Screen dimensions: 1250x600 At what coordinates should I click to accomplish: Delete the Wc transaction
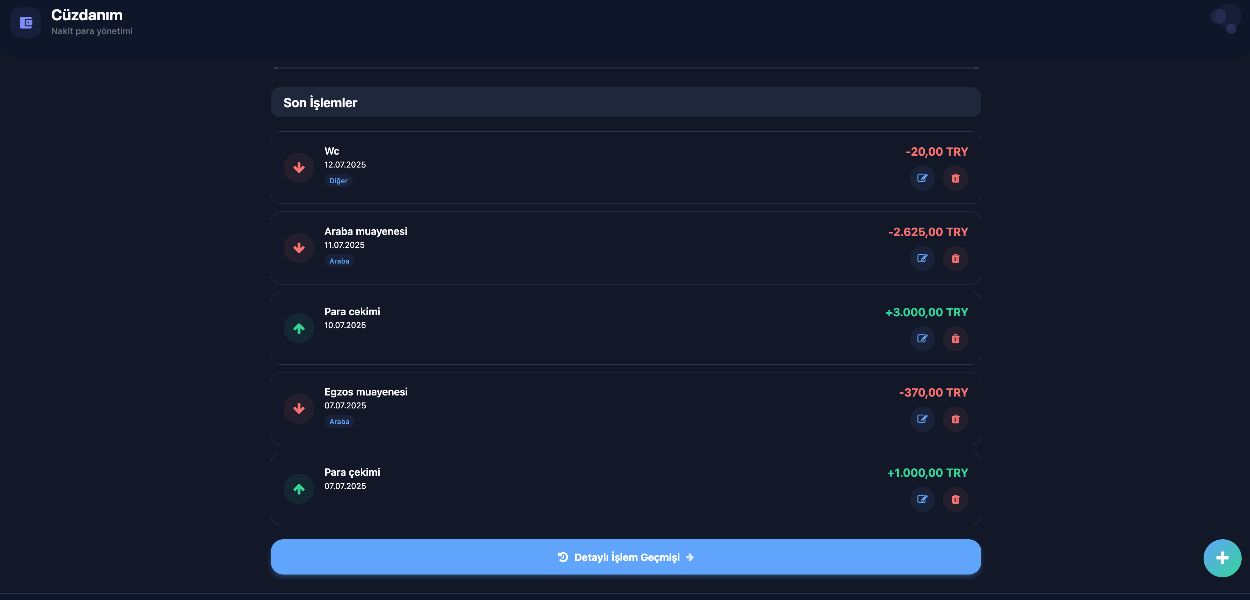(955, 179)
